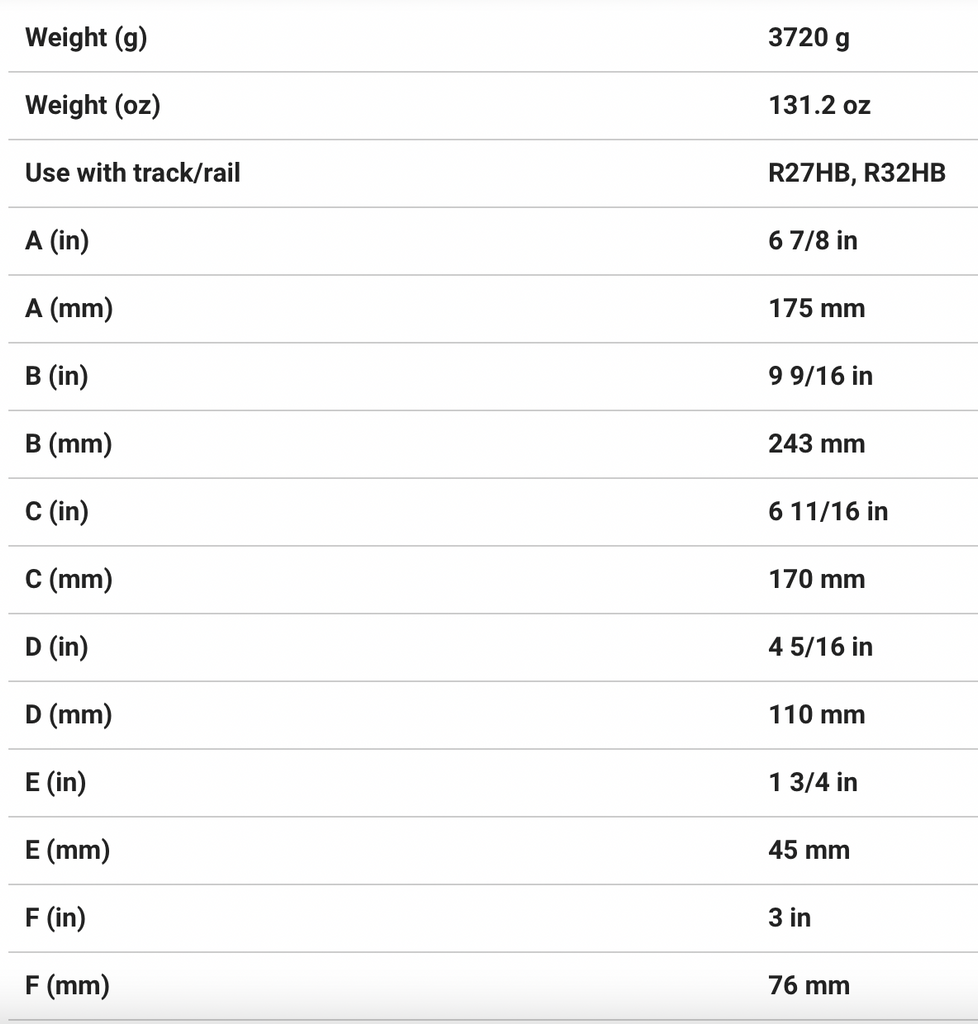Select the 6 7/8 in value
This screenshot has height=1024, width=978.
click(812, 241)
